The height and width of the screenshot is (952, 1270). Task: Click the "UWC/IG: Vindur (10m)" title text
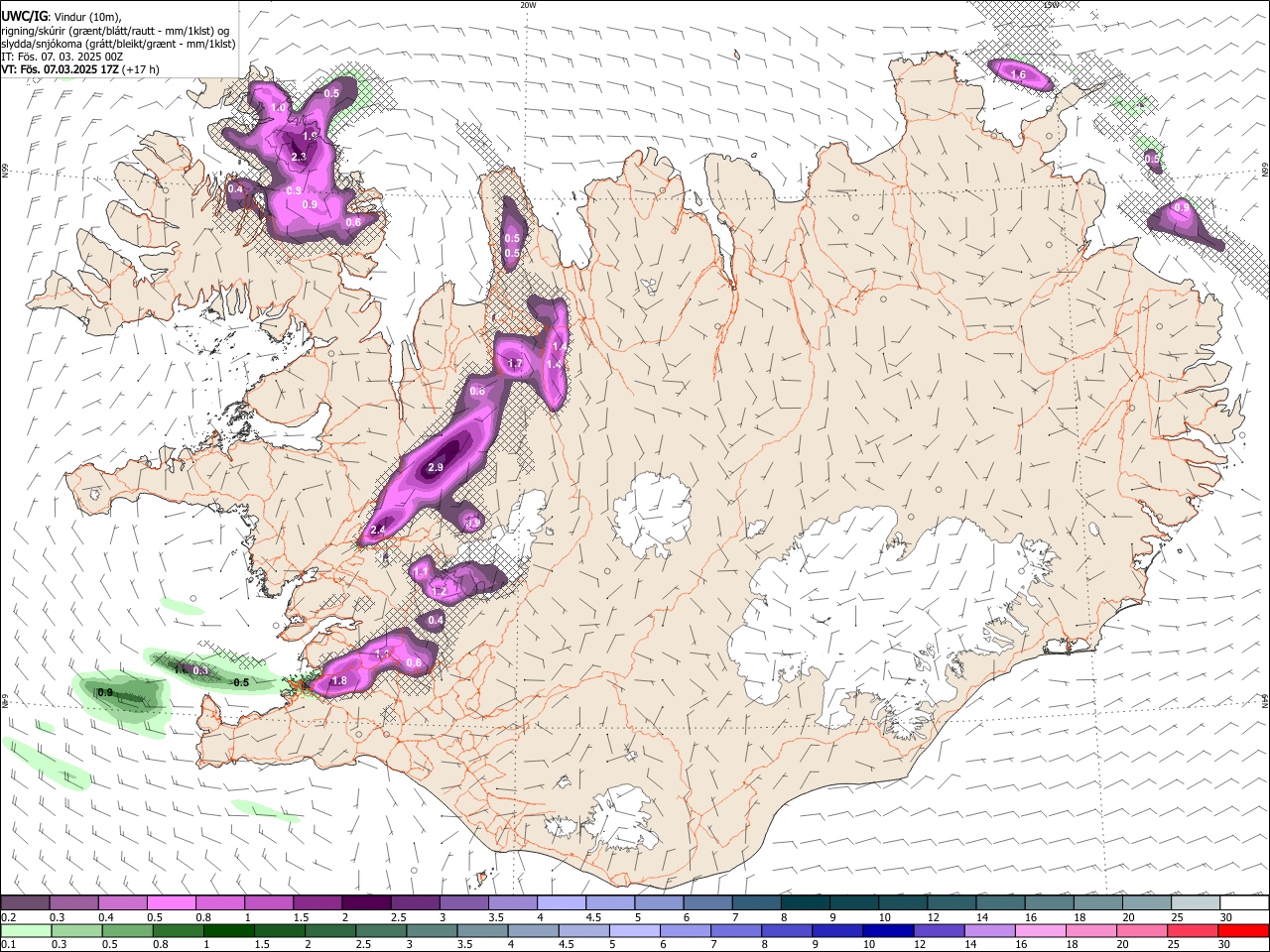click(62, 17)
